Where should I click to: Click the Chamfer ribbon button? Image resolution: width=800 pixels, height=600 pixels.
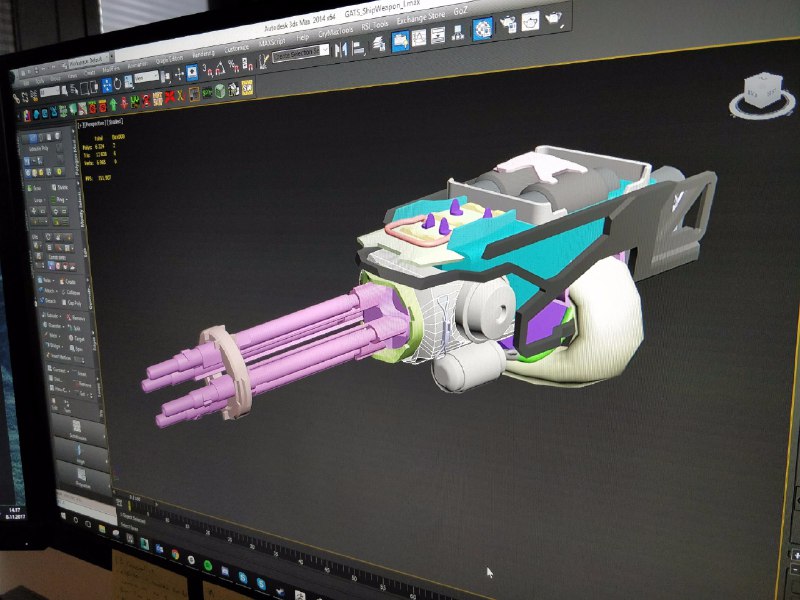coord(53,327)
